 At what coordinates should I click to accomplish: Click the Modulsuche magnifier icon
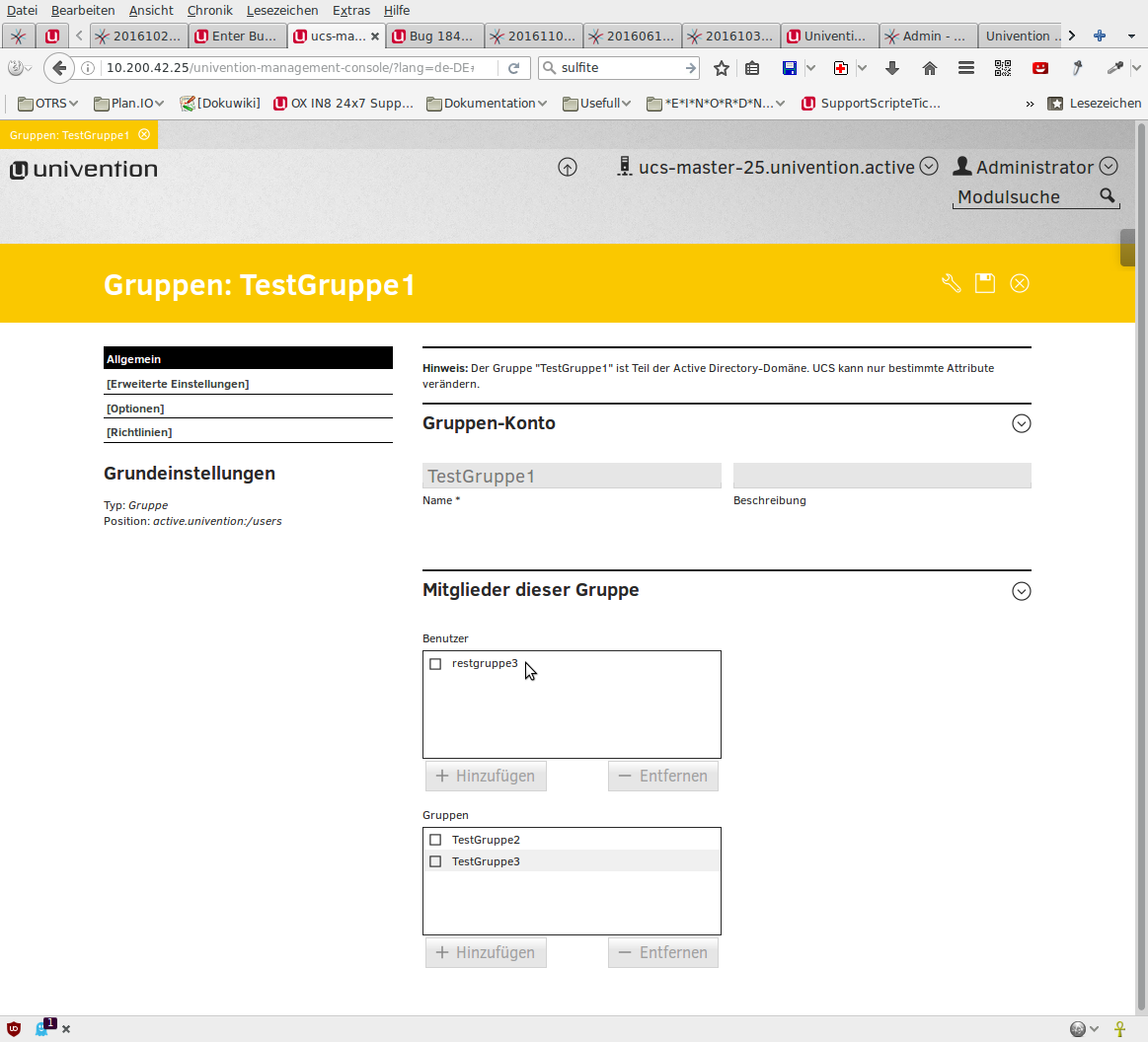1108,195
